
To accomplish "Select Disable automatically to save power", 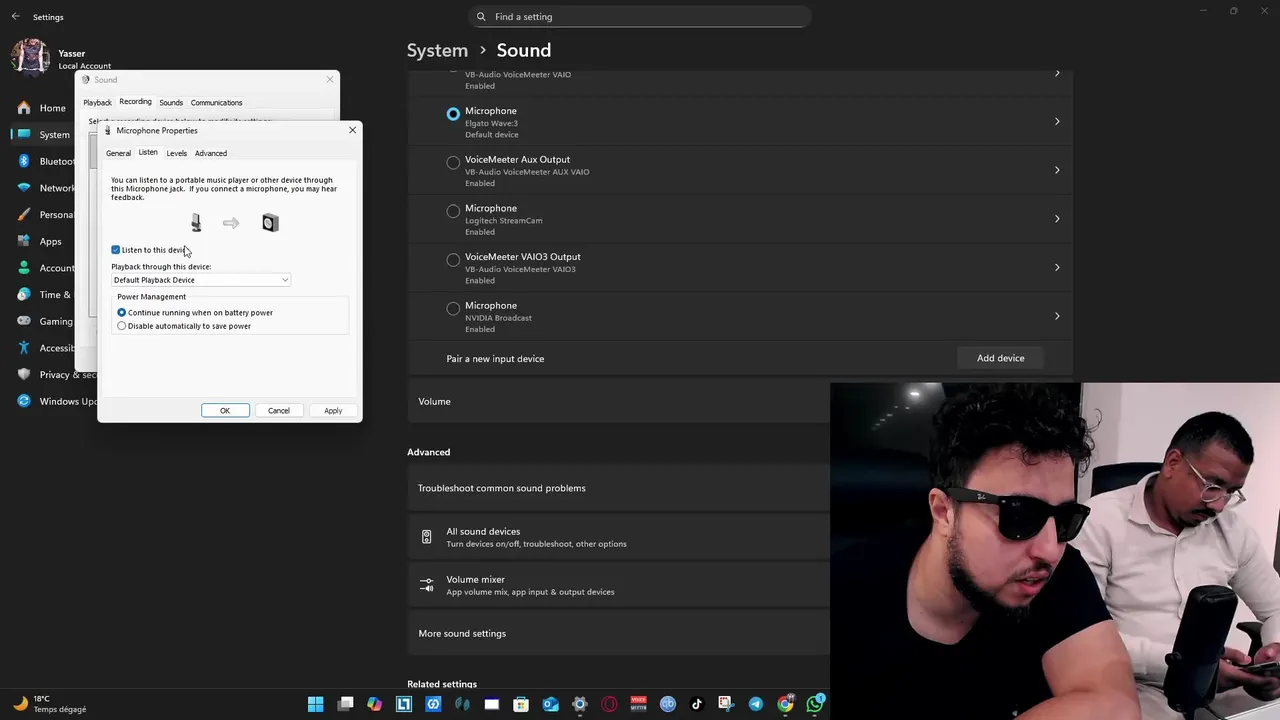I will [122, 326].
